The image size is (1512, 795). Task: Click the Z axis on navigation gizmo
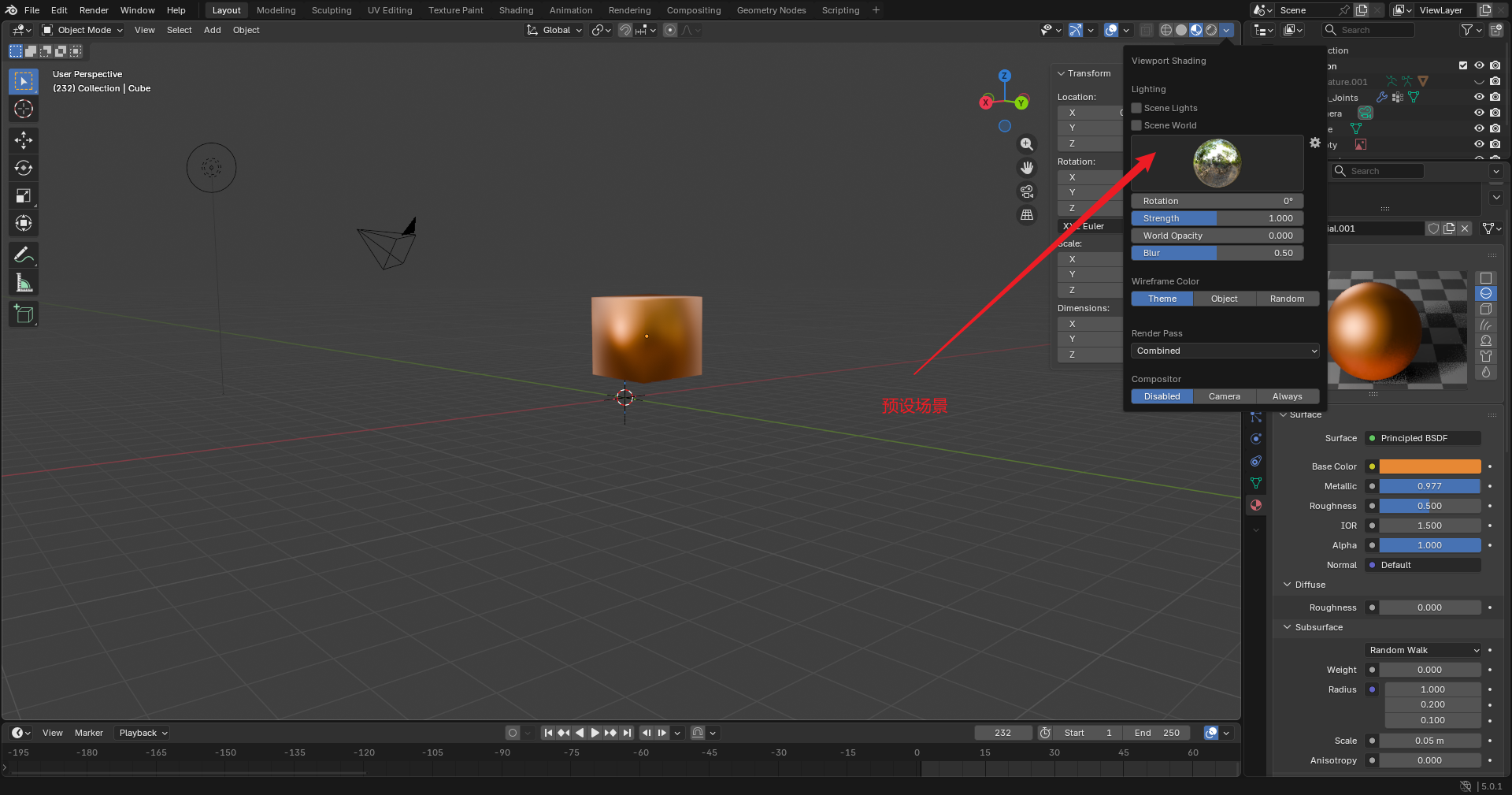1004,76
